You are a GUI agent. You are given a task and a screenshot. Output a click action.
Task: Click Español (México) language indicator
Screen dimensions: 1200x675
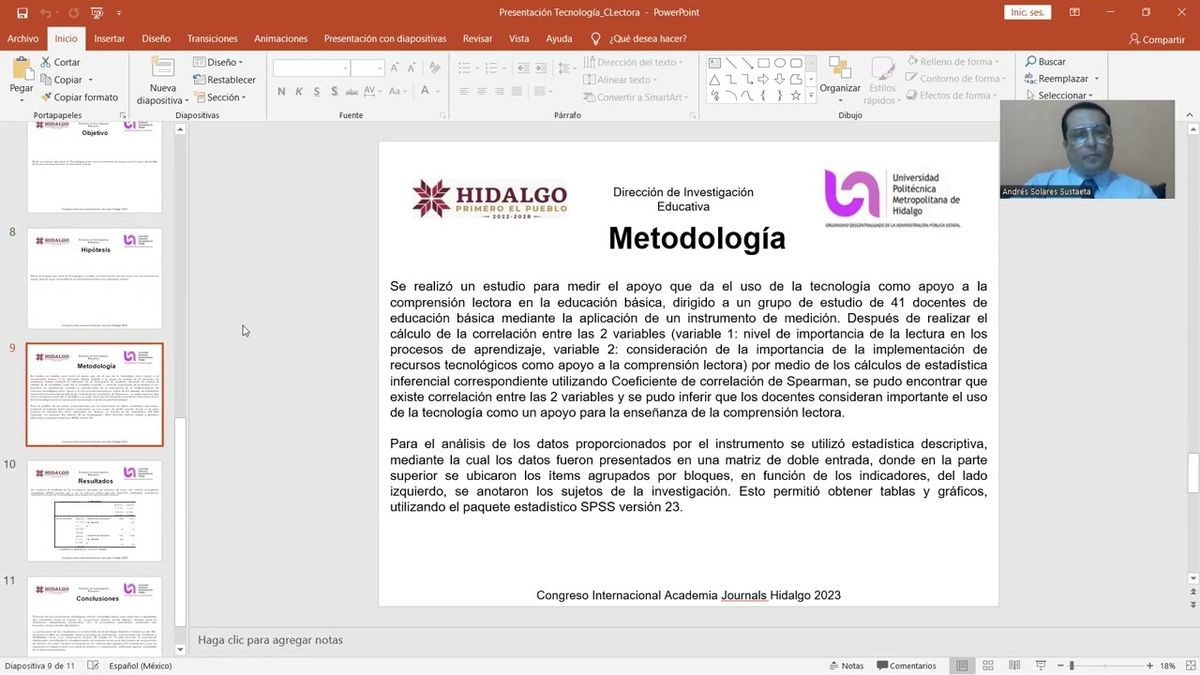coord(140,666)
